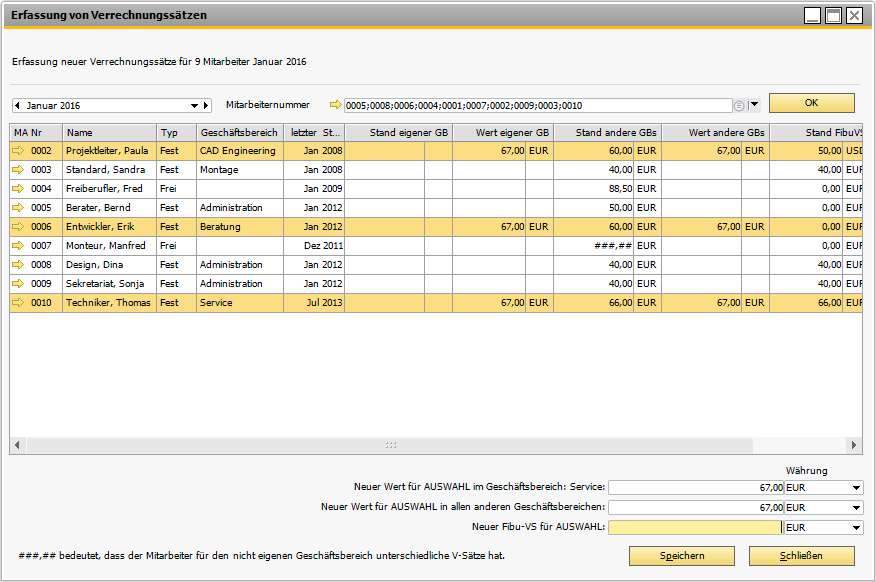Expand currency dropdown for Geschäftsbereich Service value
This screenshot has height=582, width=876.
click(x=856, y=488)
